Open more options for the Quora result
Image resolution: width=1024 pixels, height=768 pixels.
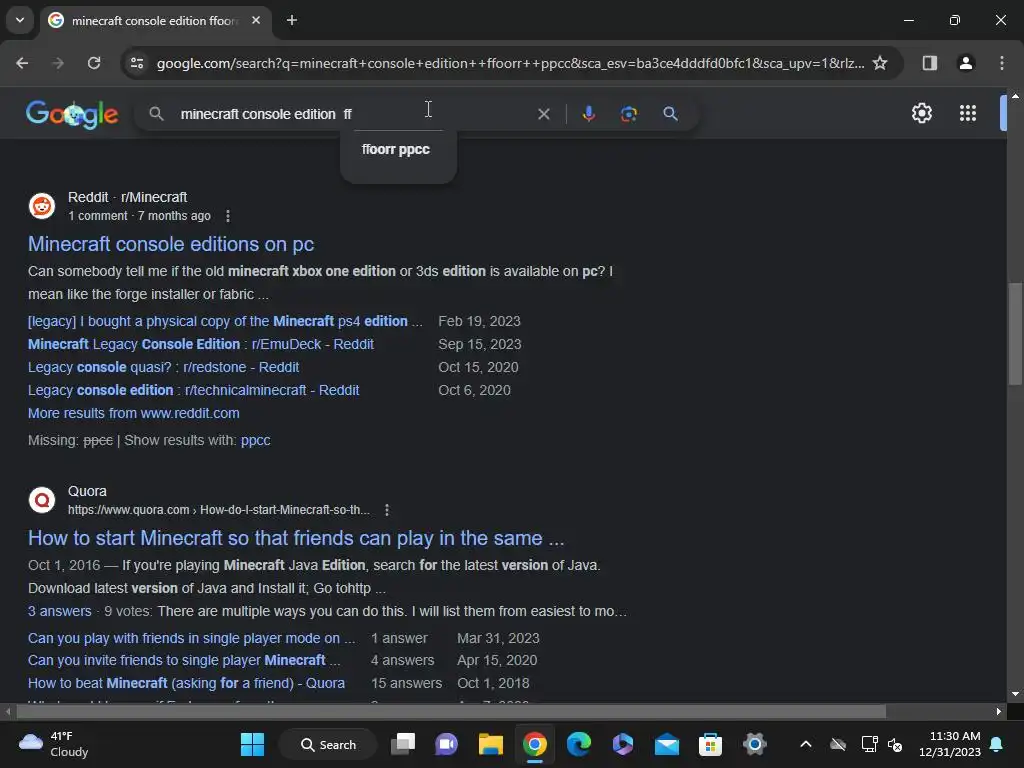(x=387, y=510)
